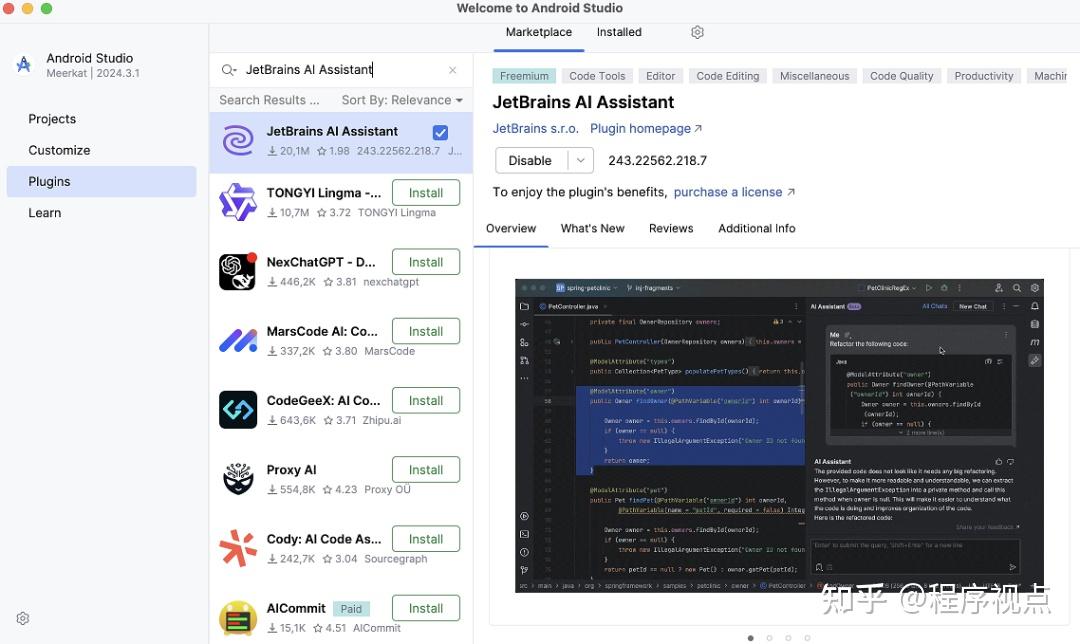Screen dimensions: 1080x644
Task: Select the MarsCode AI plugin icon
Action: [x=237, y=340]
